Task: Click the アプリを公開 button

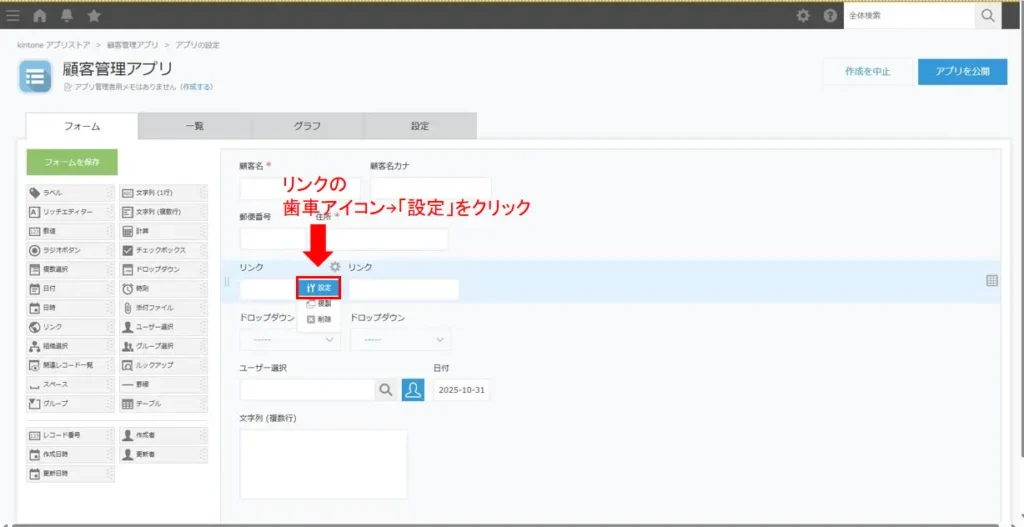Action: click(x=963, y=72)
